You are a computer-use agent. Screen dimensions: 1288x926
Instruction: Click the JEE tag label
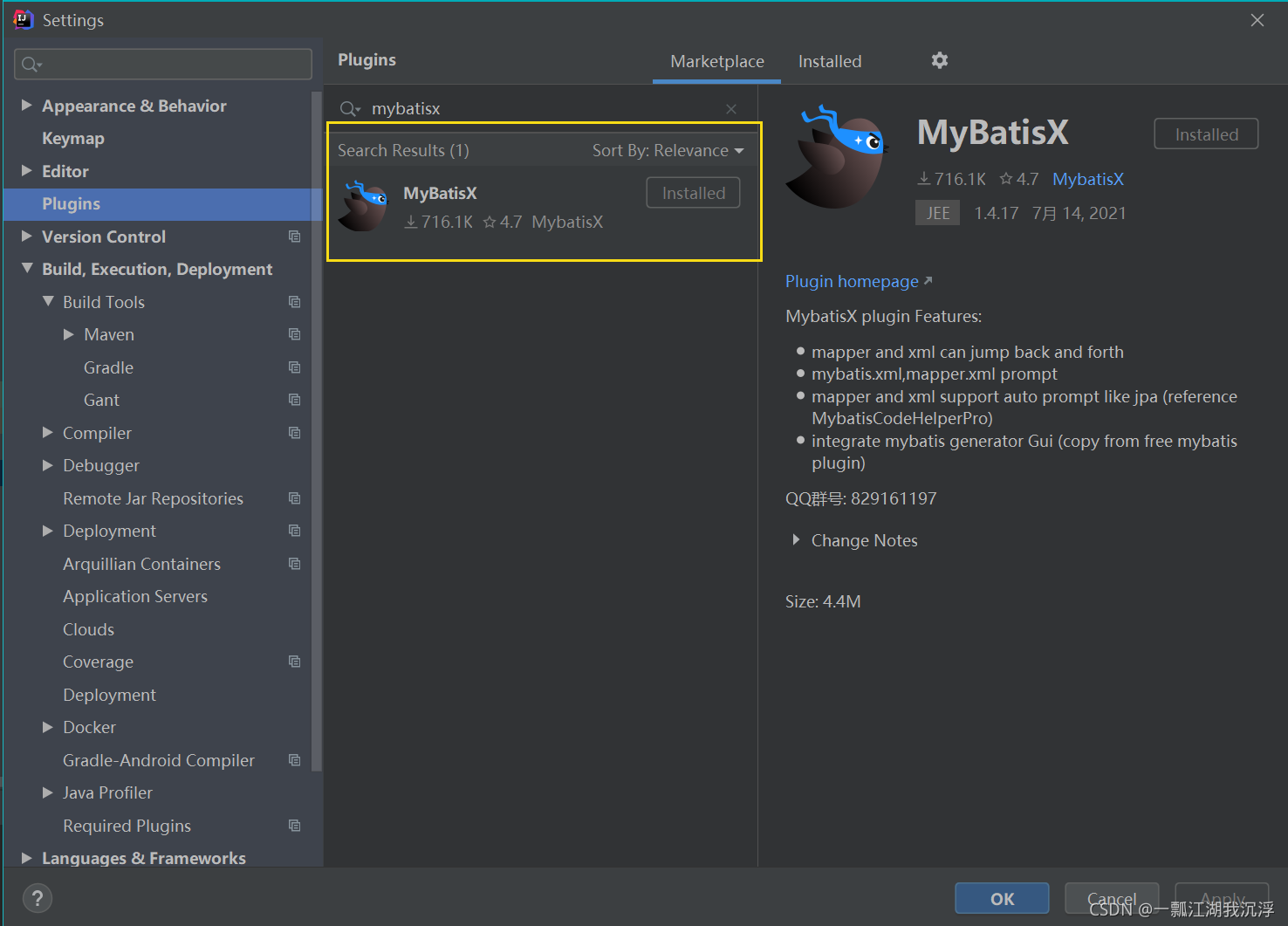(x=937, y=213)
